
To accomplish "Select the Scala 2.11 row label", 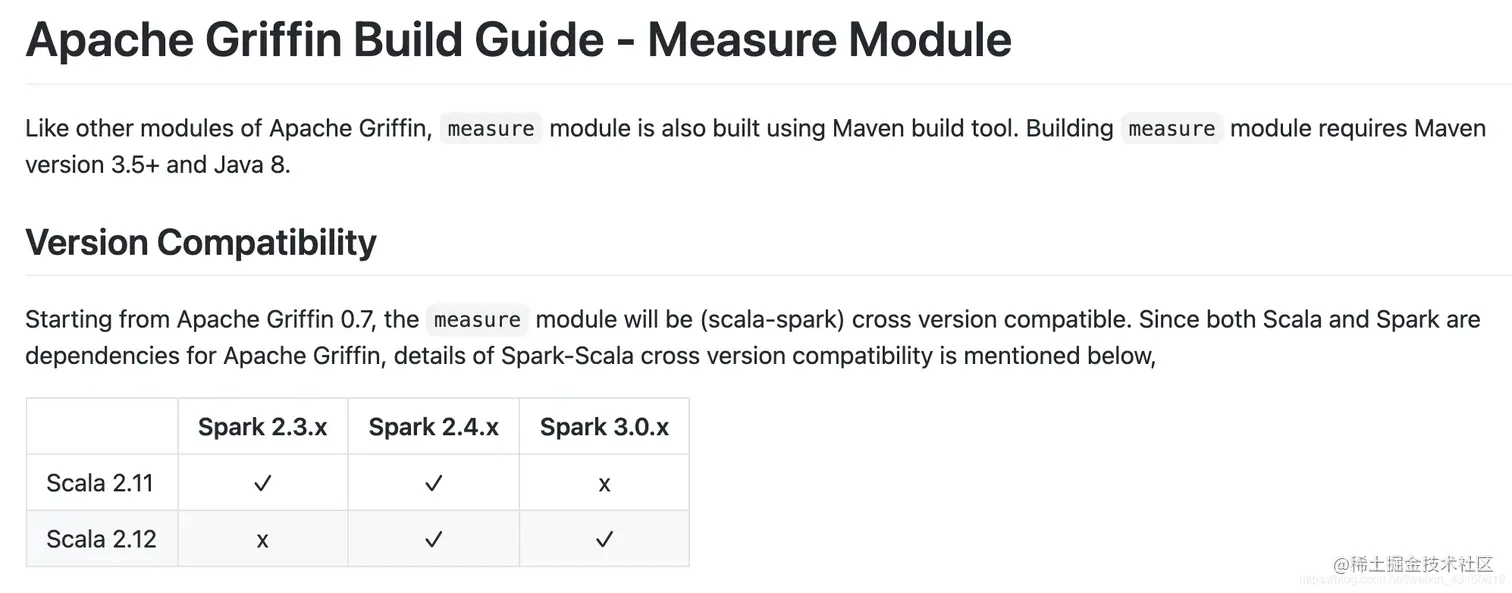I will pyautogui.click(x=100, y=483).
